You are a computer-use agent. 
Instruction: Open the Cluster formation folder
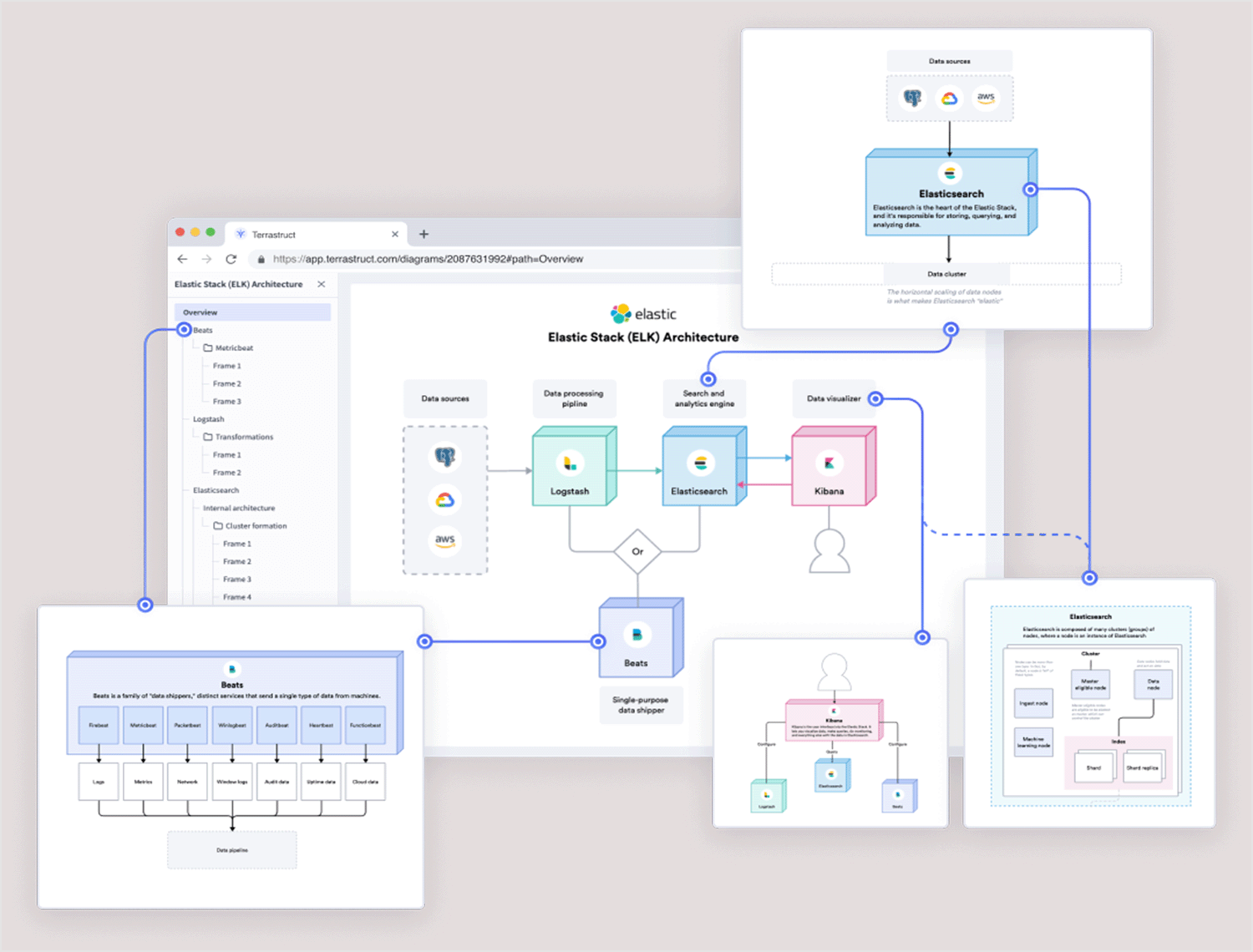[x=256, y=526]
